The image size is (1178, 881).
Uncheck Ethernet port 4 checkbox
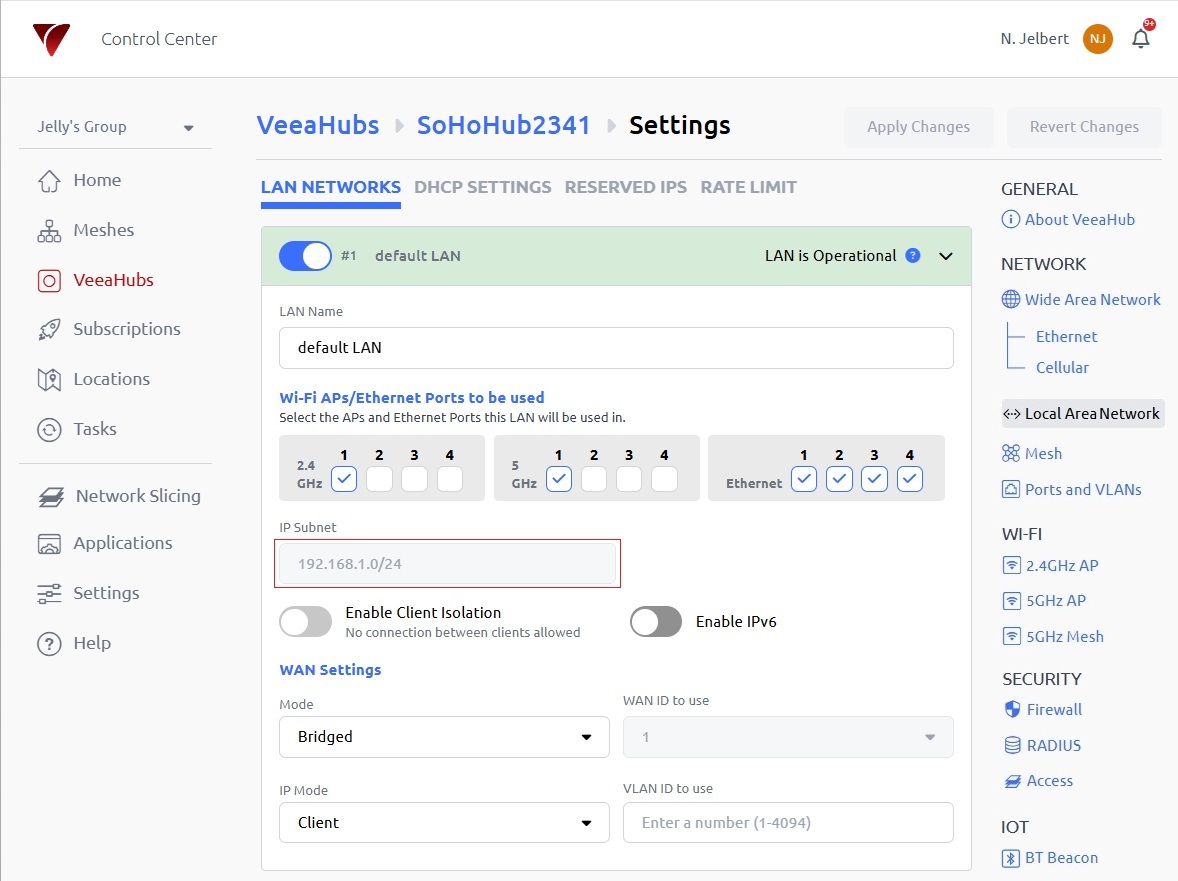click(x=910, y=479)
